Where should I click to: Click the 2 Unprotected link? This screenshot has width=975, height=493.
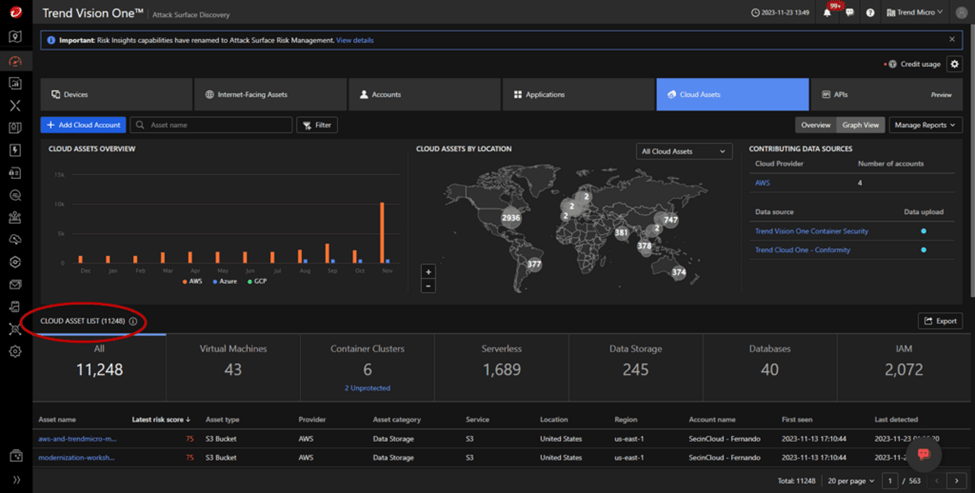(367, 388)
